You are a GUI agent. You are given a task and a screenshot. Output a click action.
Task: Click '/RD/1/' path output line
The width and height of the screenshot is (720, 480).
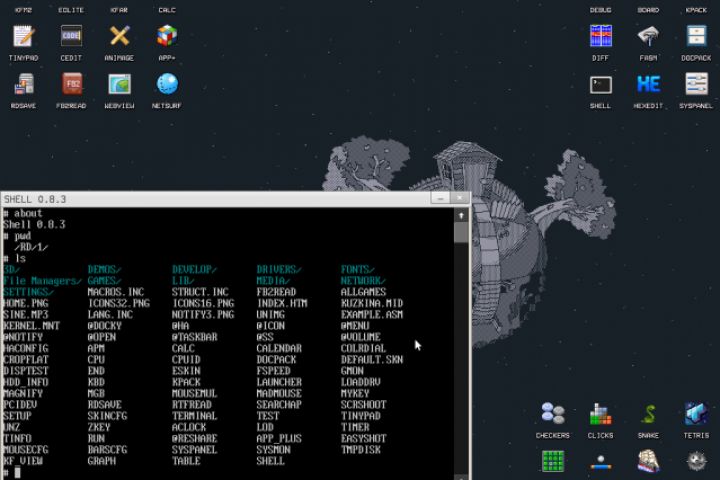tap(31, 247)
